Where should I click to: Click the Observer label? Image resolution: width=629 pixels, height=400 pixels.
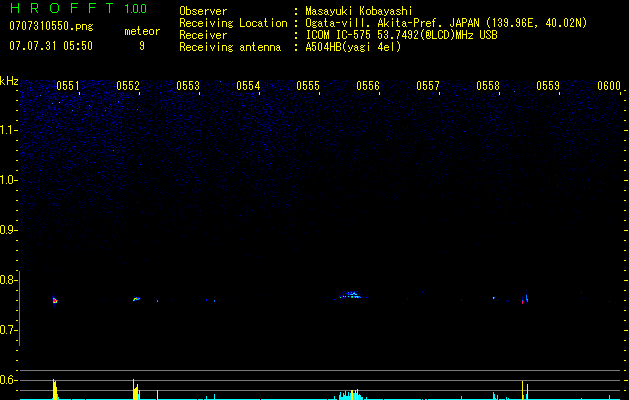[x=203, y=11]
